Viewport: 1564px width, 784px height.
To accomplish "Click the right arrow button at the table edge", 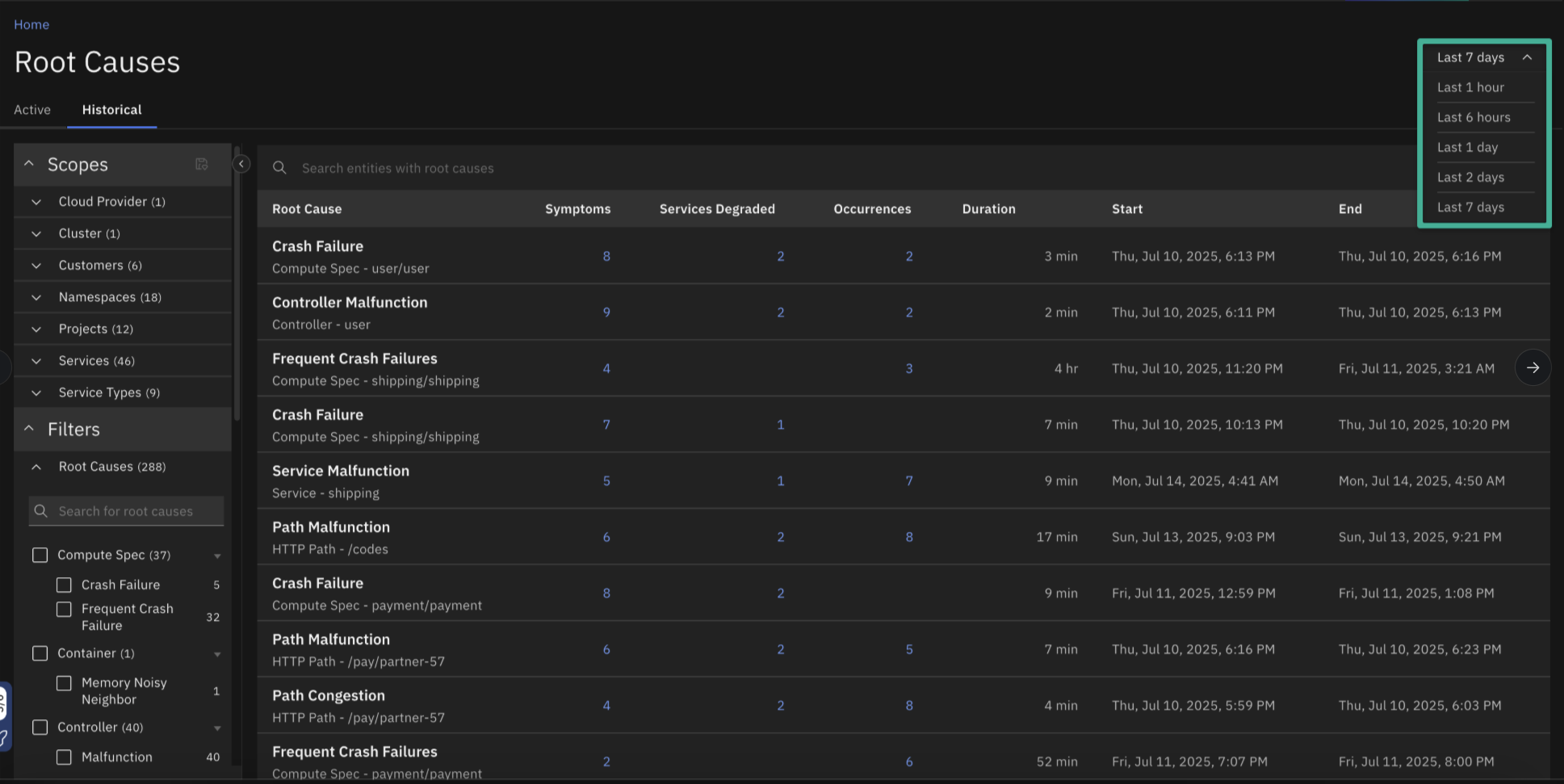I will pos(1533,368).
